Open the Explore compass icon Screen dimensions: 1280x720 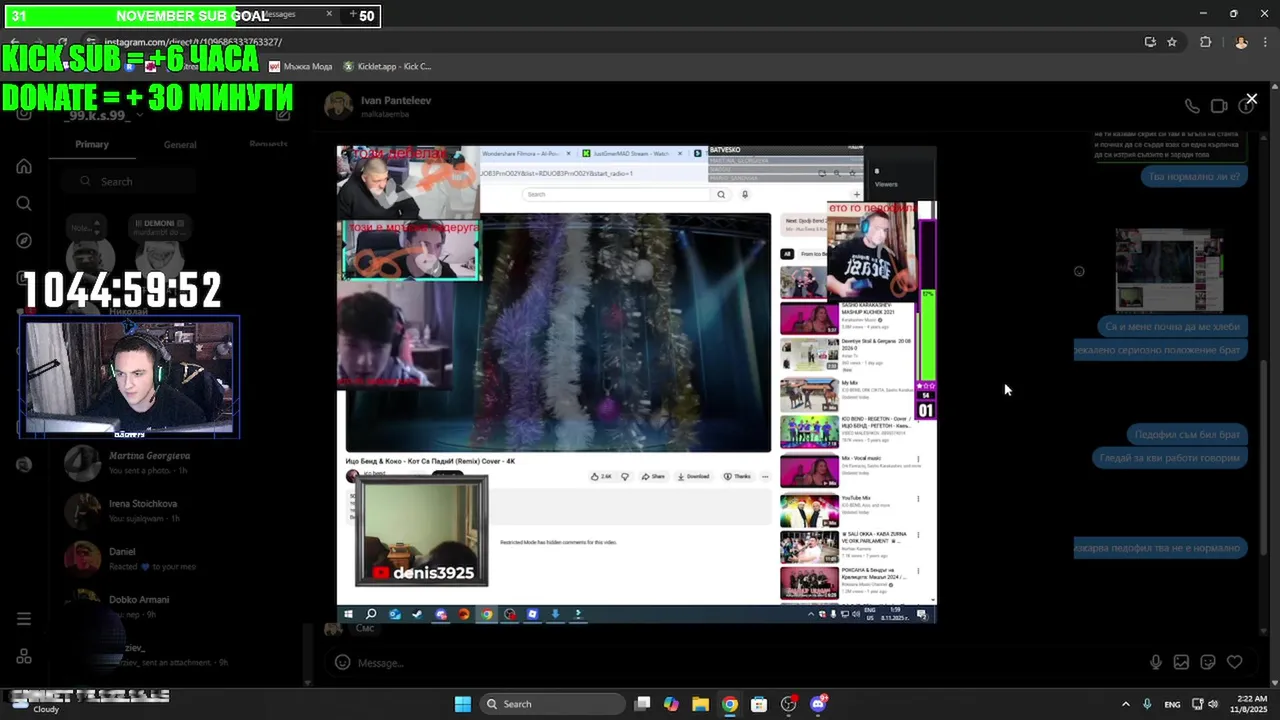24,240
